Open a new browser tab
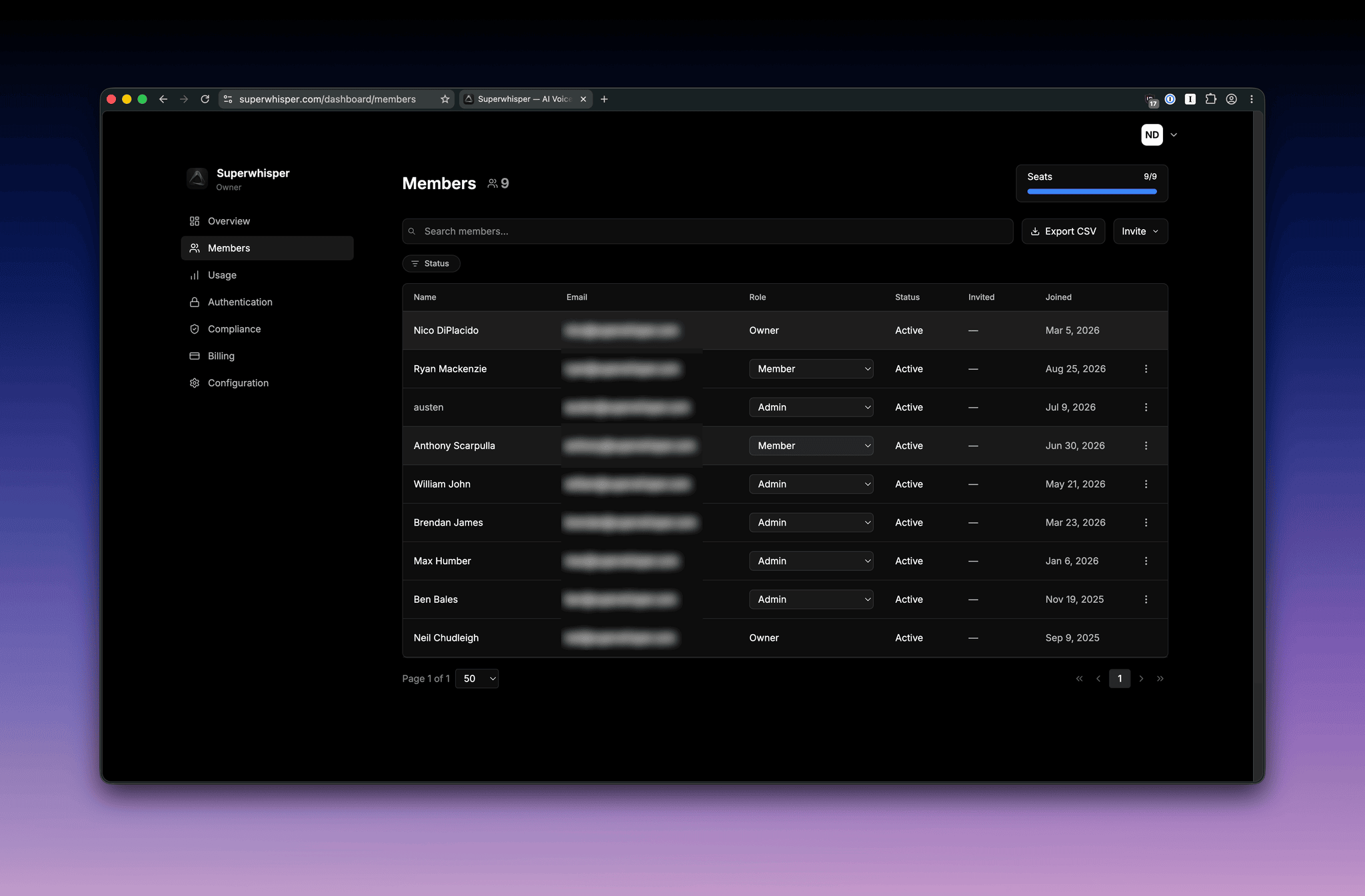The image size is (1365, 896). (x=604, y=99)
